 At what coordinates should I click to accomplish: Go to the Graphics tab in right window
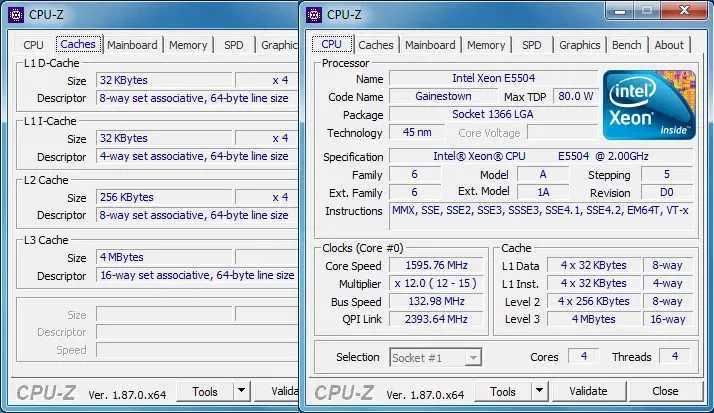coord(579,45)
